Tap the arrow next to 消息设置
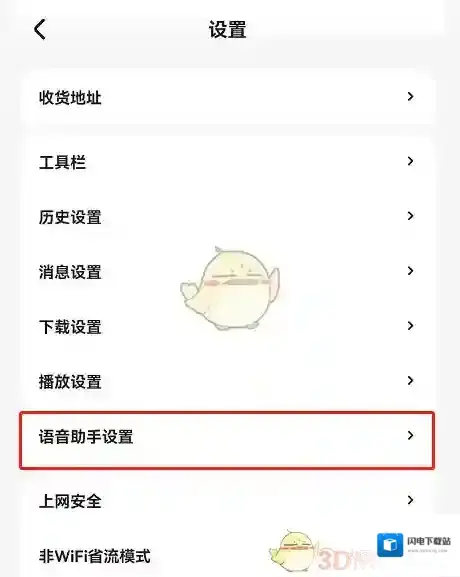 point(410,271)
